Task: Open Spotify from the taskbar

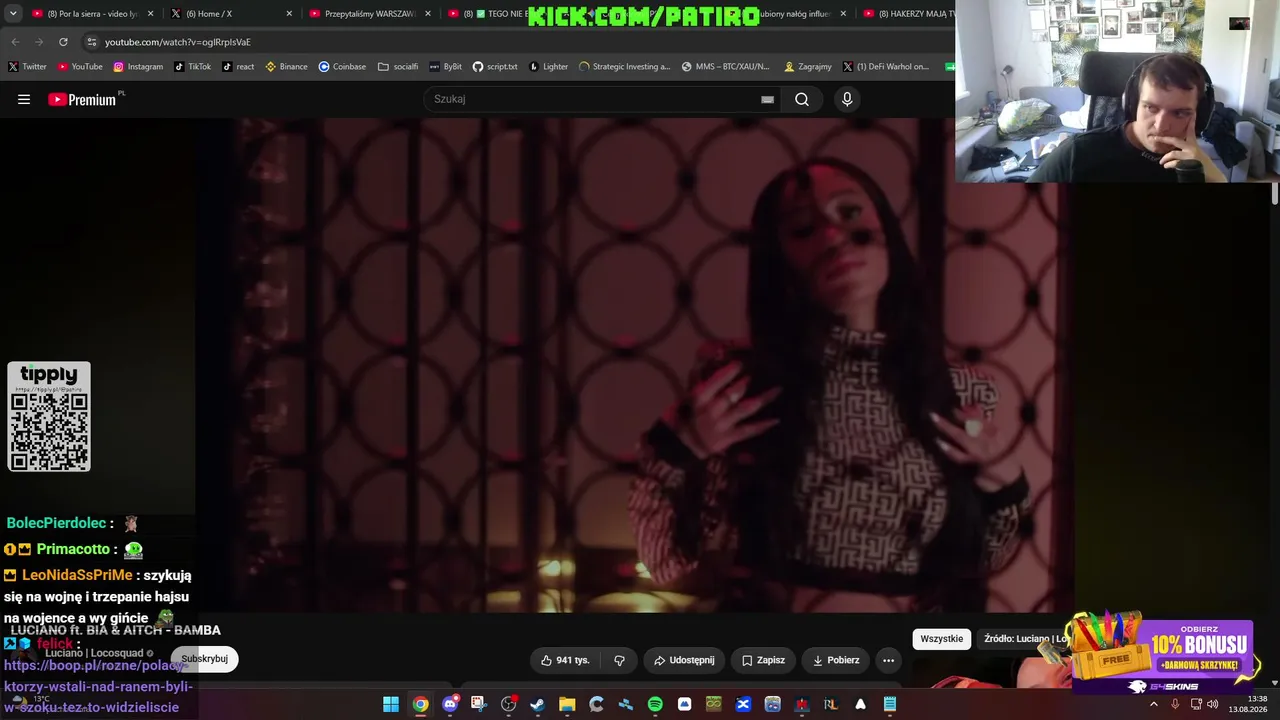Action: [x=655, y=704]
